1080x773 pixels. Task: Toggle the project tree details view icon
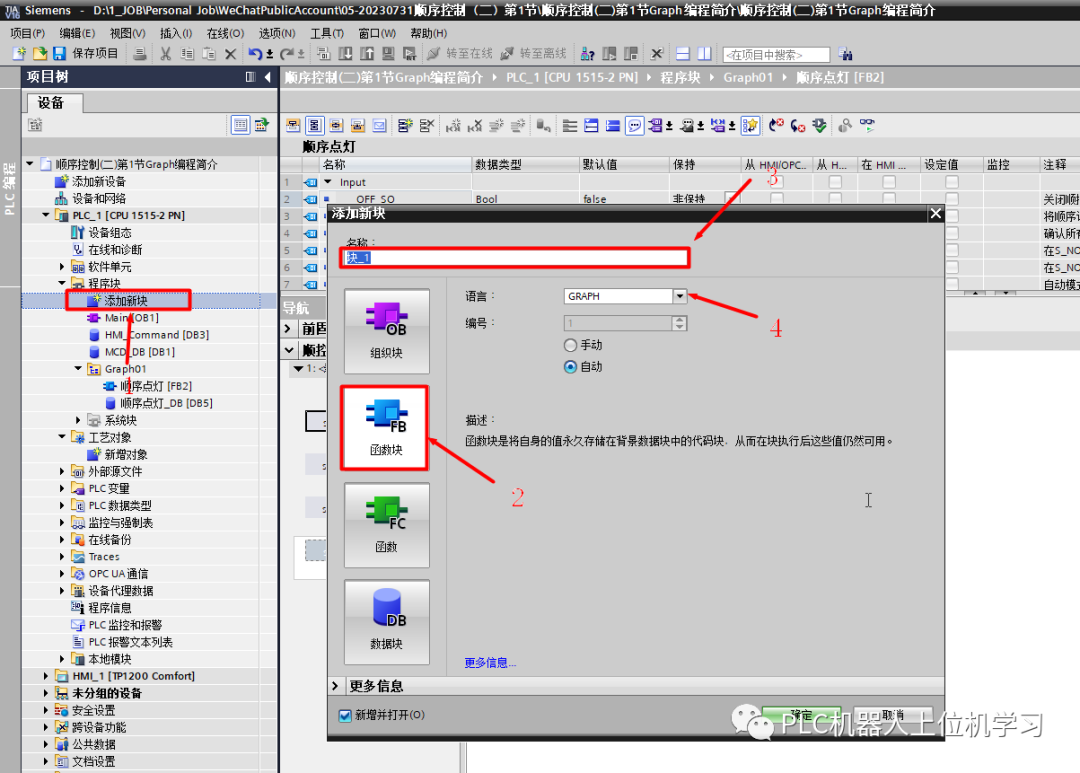(x=240, y=125)
